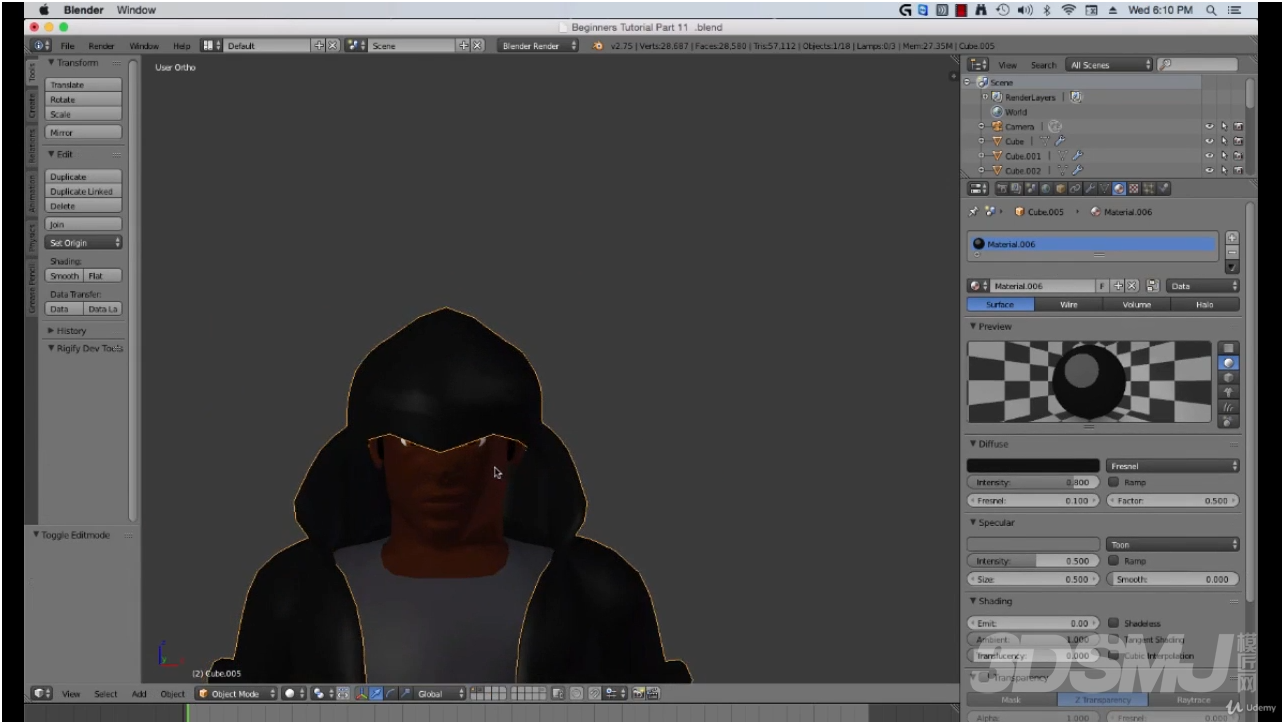Click Join button in Edit panel
Viewport: 1284px width, 724px height.
click(84, 224)
